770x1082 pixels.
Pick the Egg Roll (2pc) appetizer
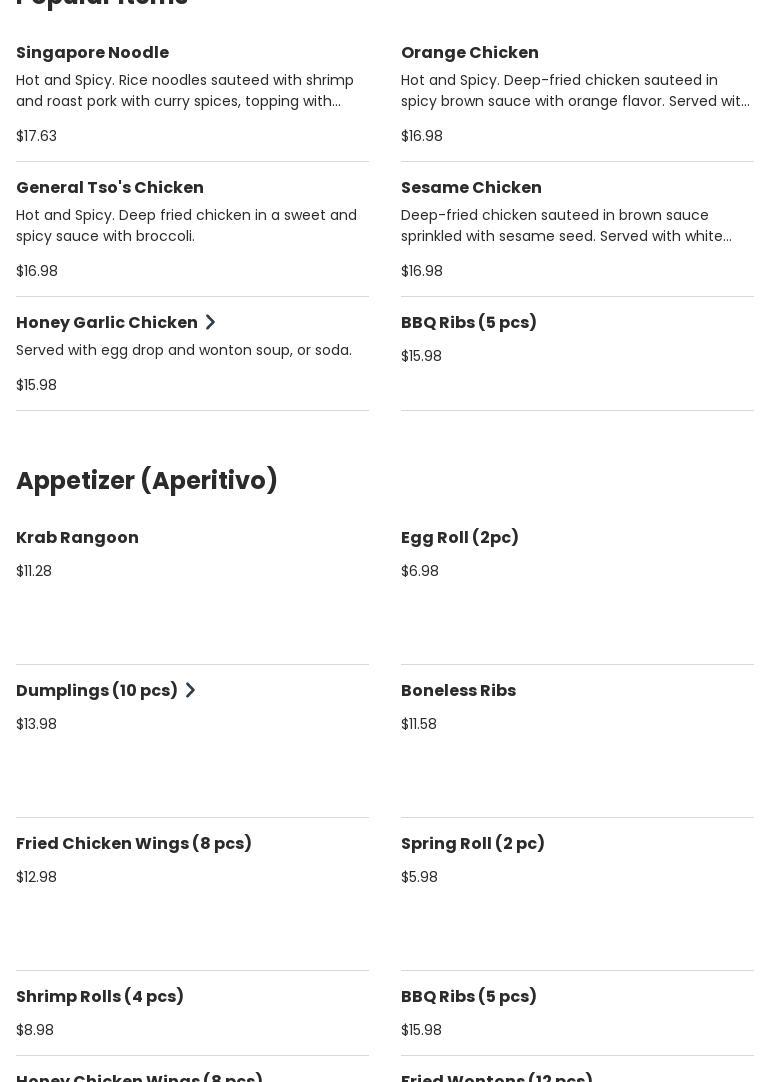(459, 537)
